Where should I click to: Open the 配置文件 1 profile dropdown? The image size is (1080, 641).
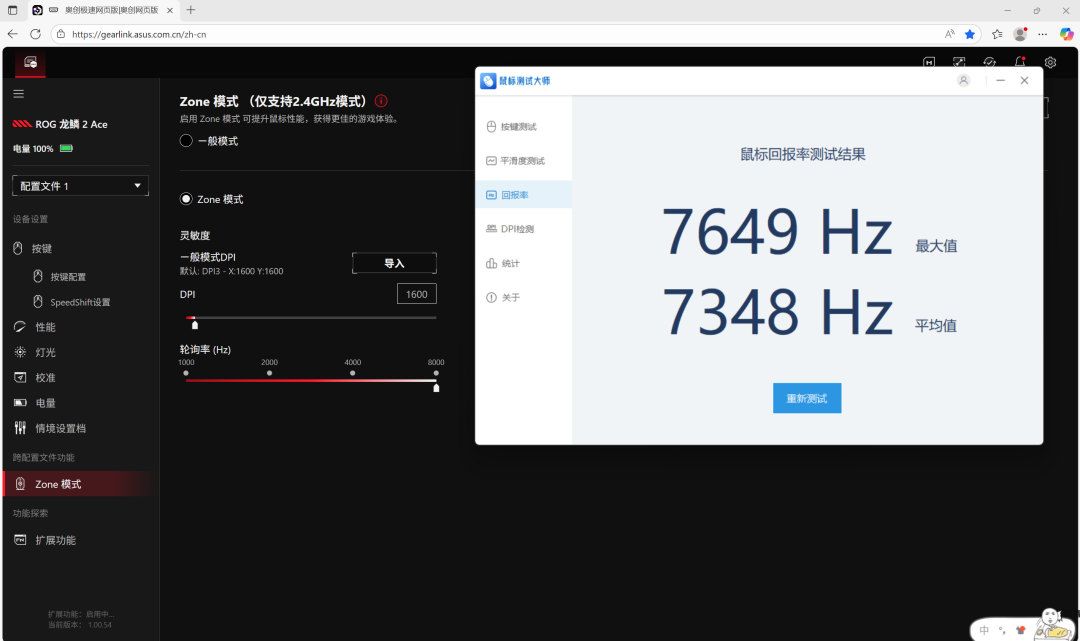coord(81,186)
